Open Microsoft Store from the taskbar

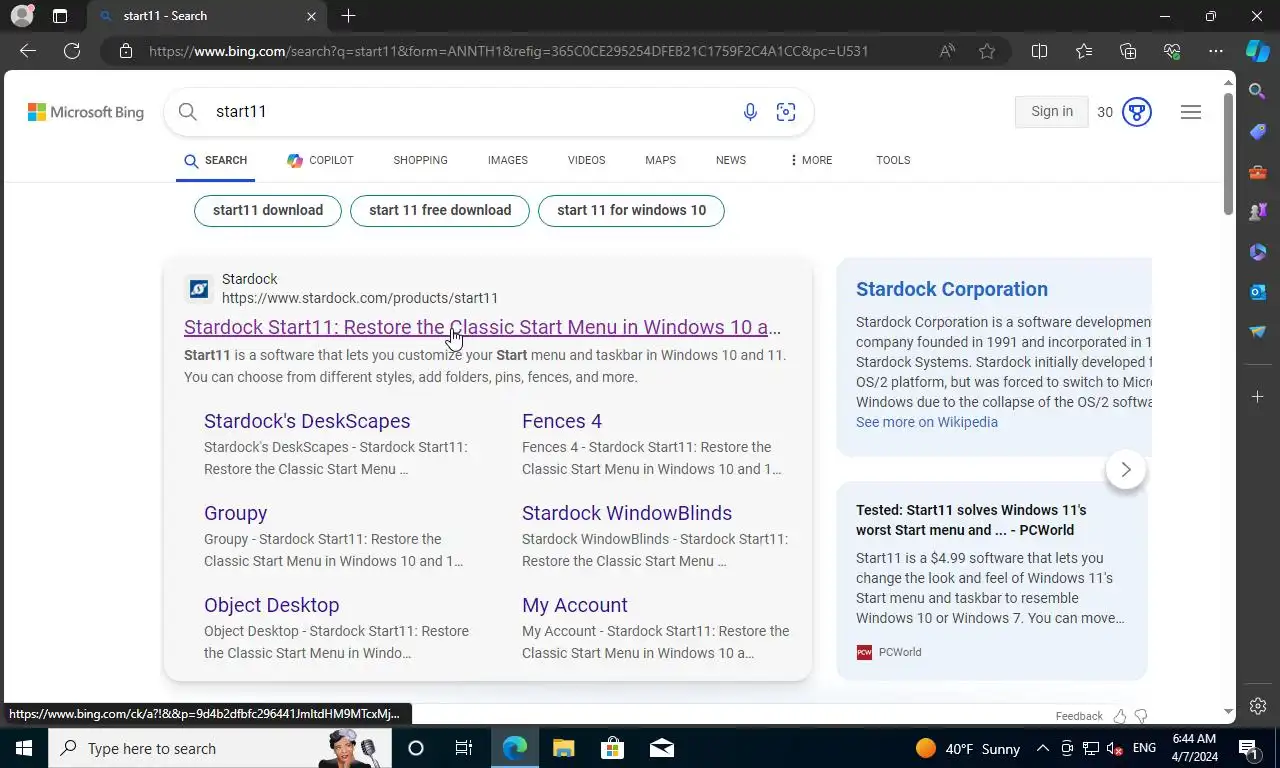coord(612,748)
